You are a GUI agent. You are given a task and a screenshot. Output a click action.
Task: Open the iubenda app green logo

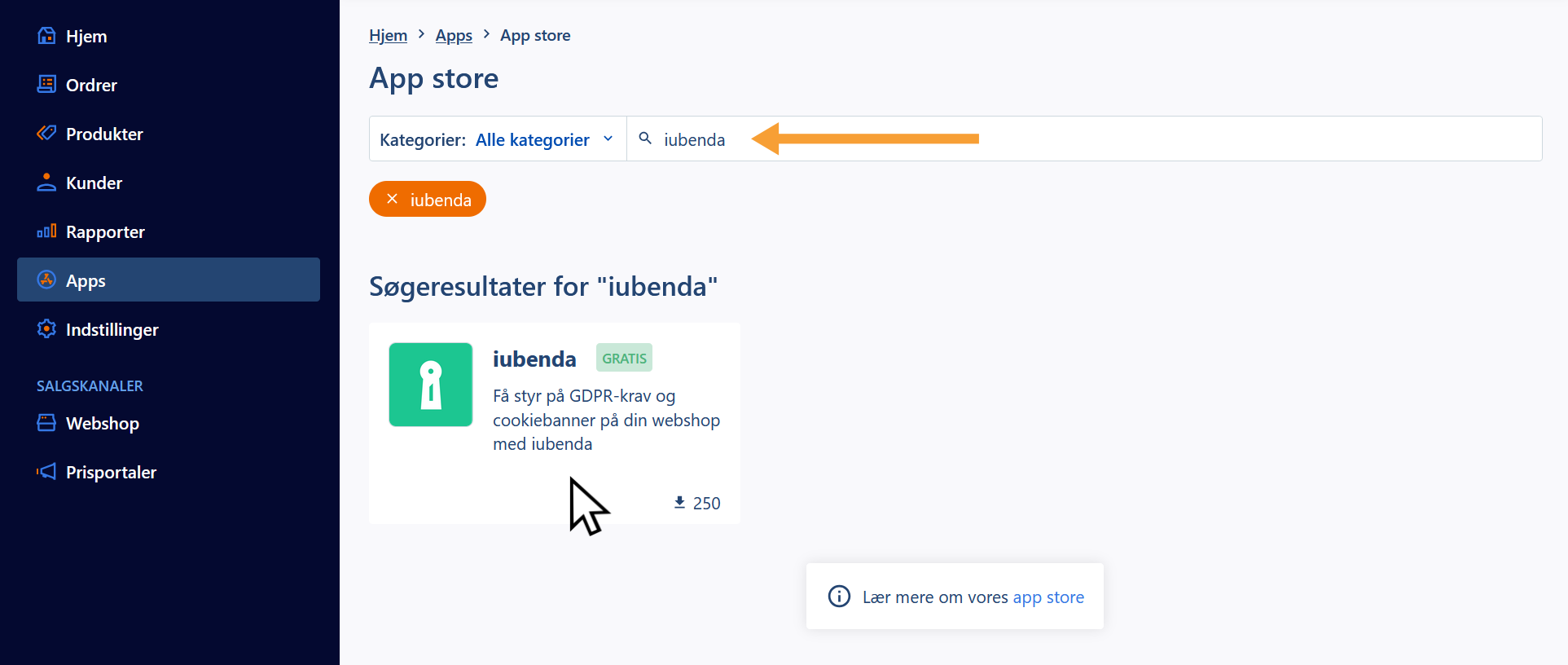(431, 385)
